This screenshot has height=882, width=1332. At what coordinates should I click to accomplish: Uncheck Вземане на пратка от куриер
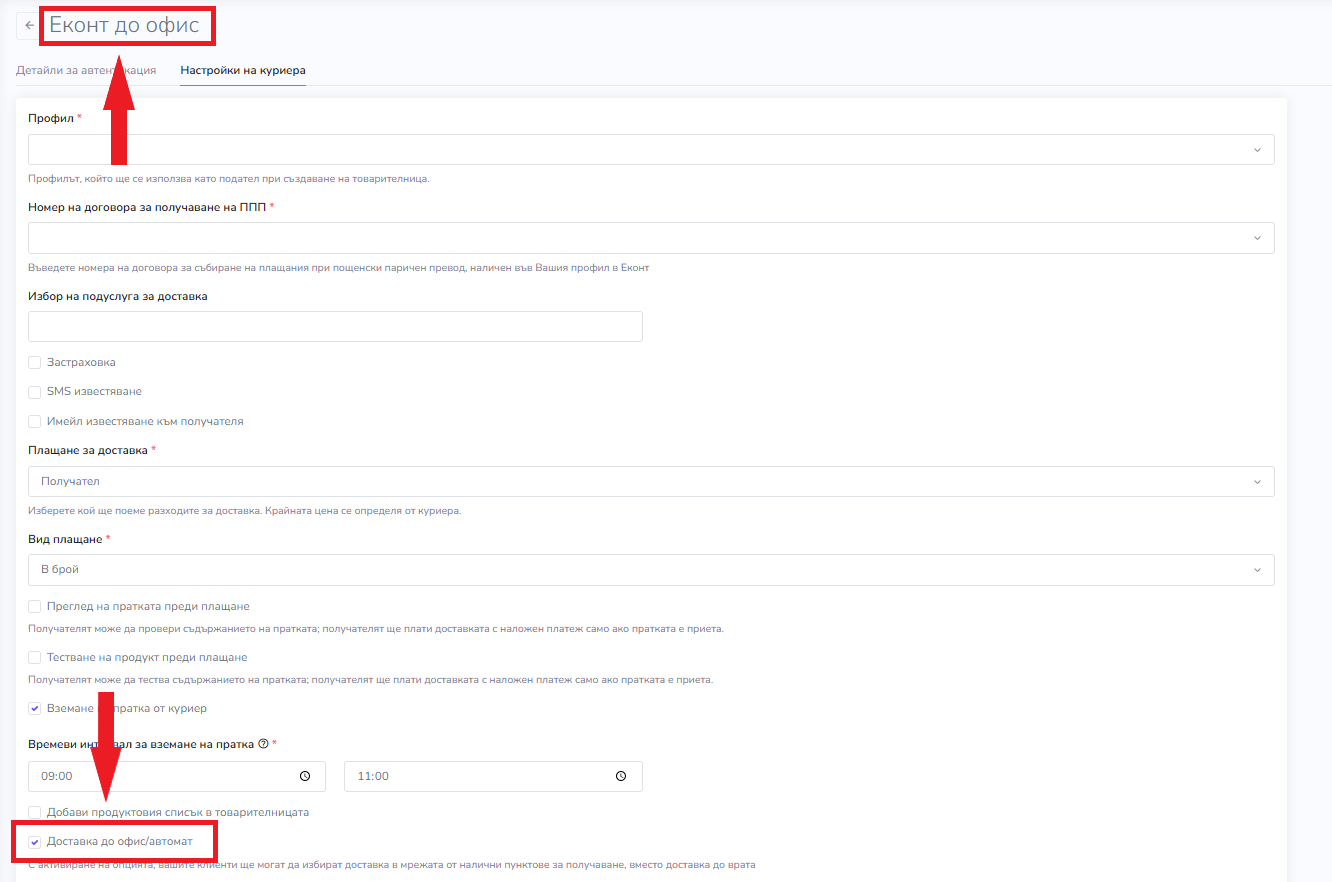click(35, 709)
